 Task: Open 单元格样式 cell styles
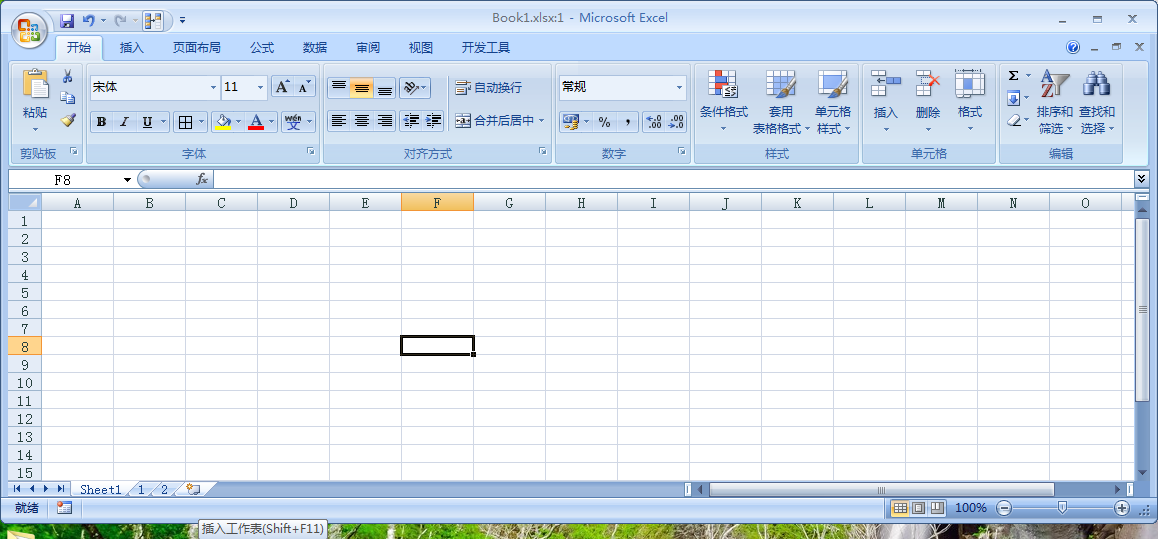pos(833,102)
